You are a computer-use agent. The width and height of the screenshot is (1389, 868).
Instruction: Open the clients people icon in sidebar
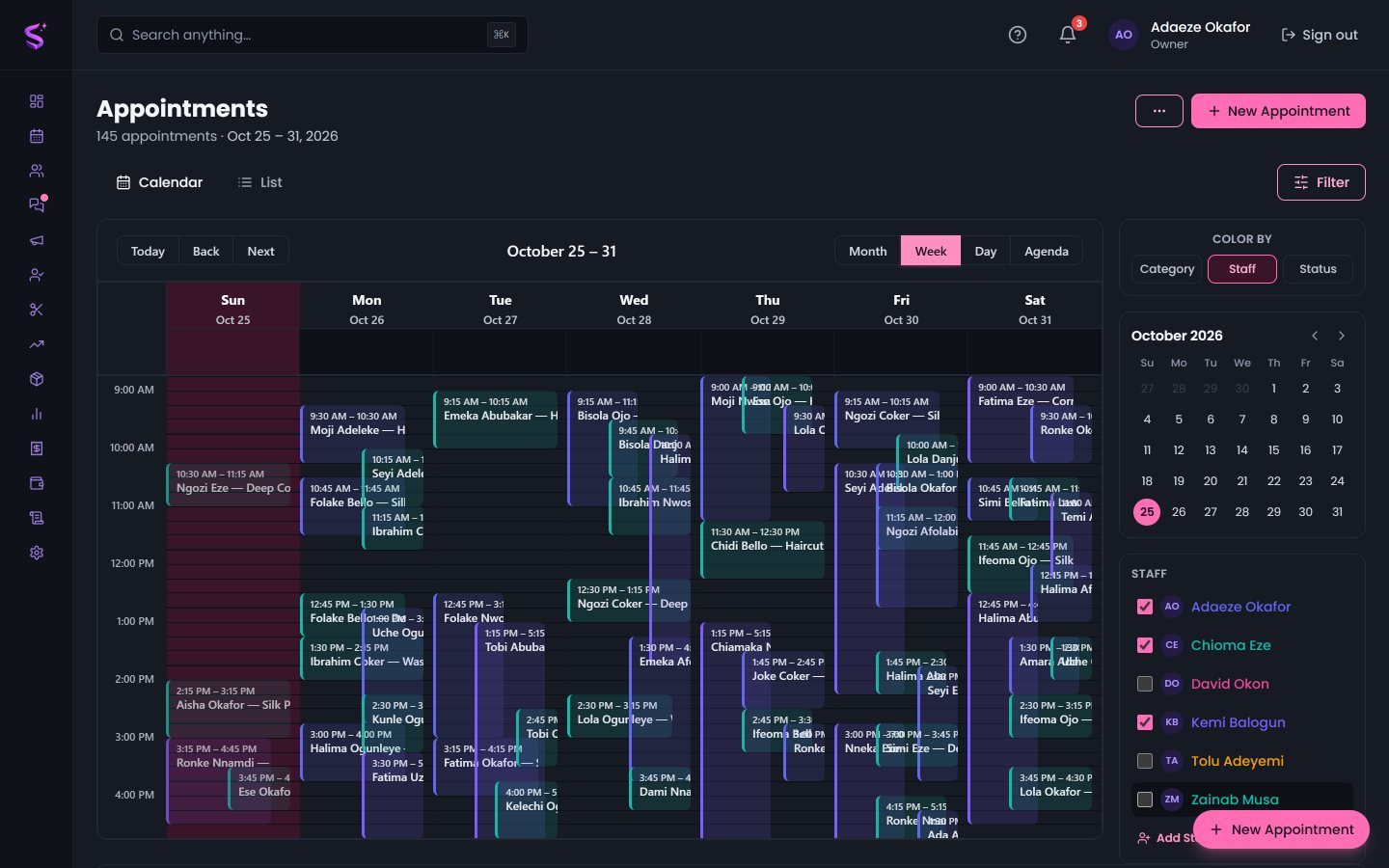point(37,171)
